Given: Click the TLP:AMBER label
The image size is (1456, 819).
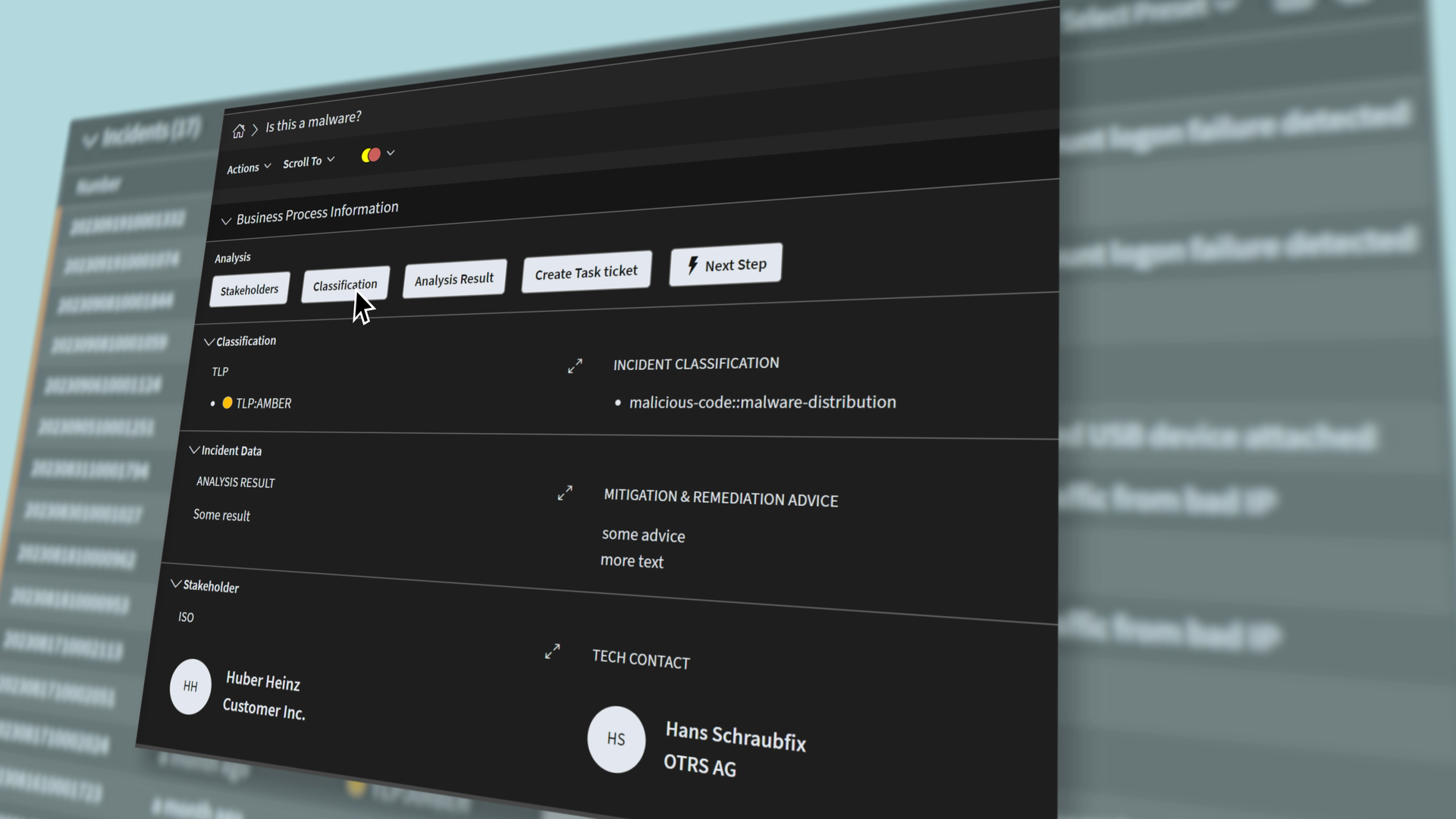Looking at the screenshot, I should tap(263, 403).
